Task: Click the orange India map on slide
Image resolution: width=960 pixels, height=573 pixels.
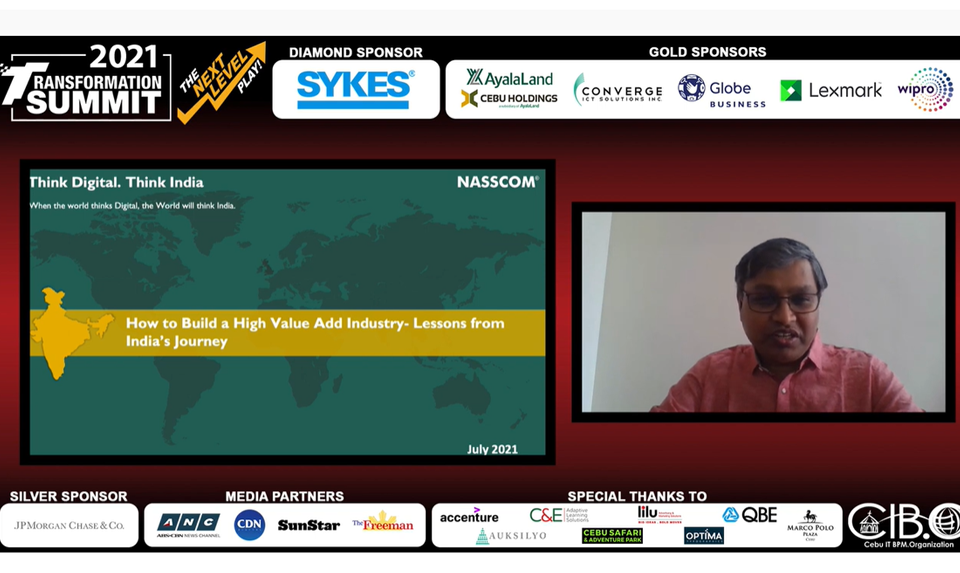Action: click(x=72, y=334)
